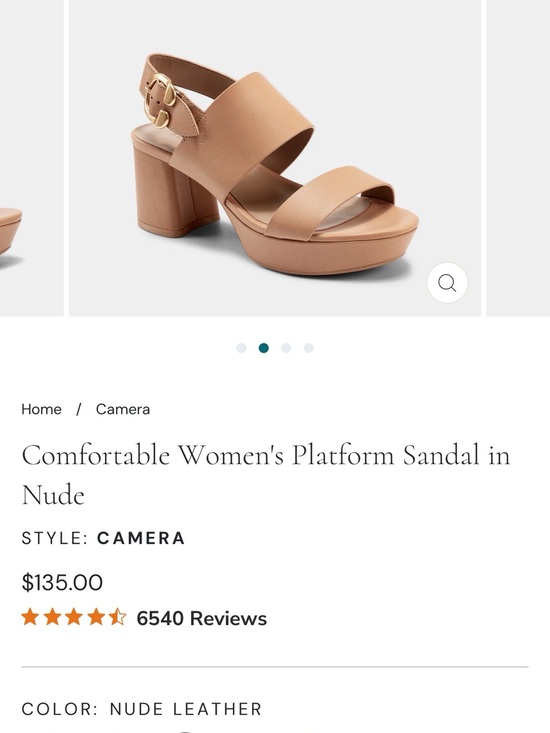This screenshot has width=550, height=733.
Task: Click the COLOR: NUDE LEATHER label
Action: tap(142, 709)
